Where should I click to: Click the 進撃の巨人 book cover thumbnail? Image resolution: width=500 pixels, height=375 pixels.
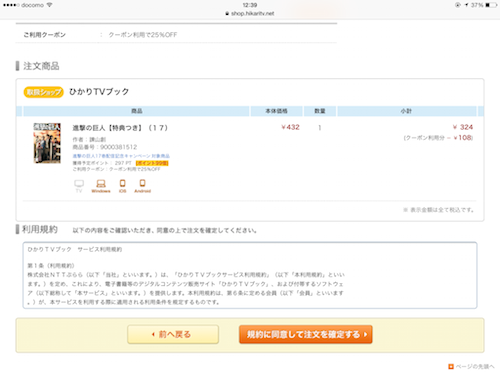47,143
